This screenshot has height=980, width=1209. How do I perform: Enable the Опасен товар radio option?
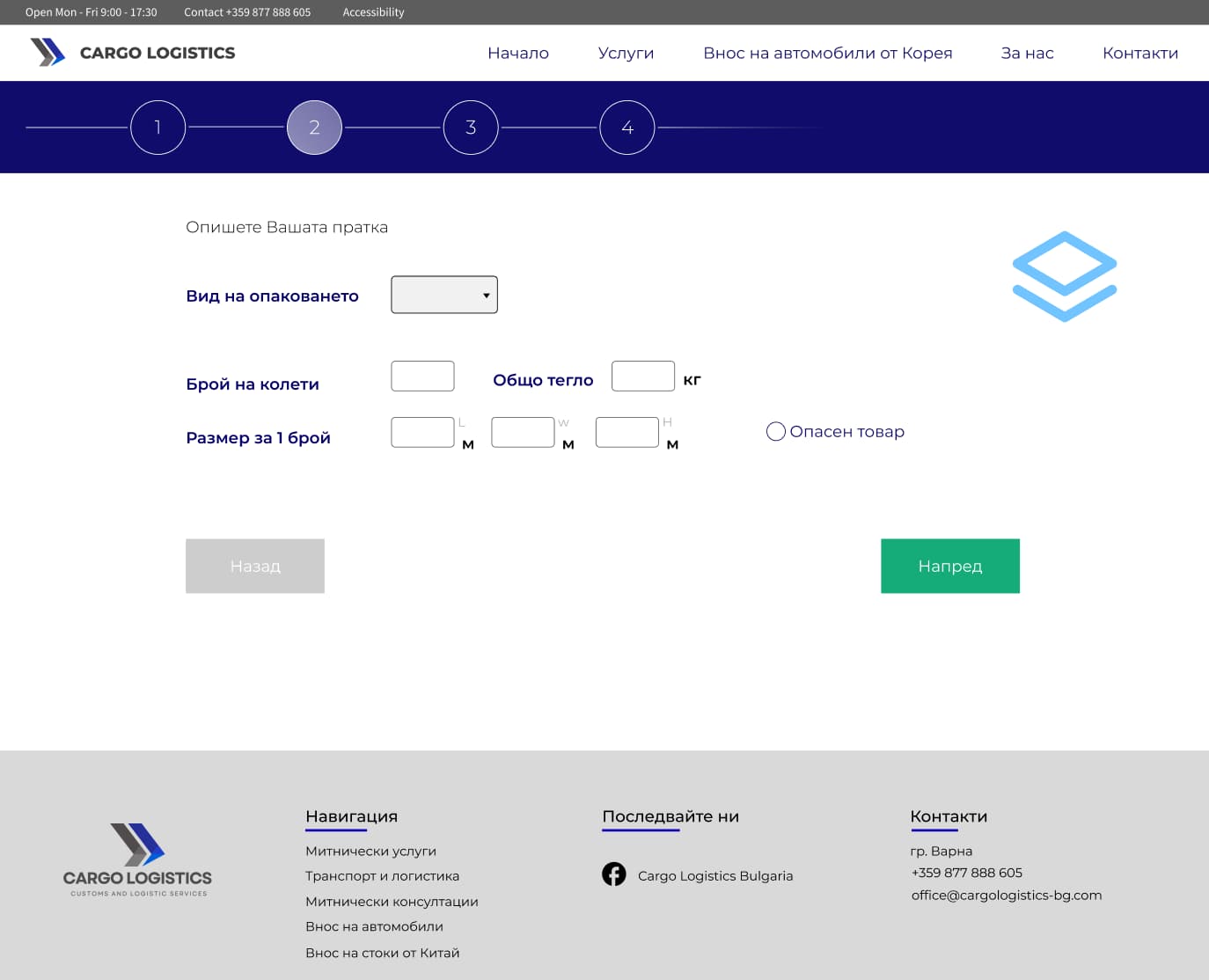tap(775, 432)
